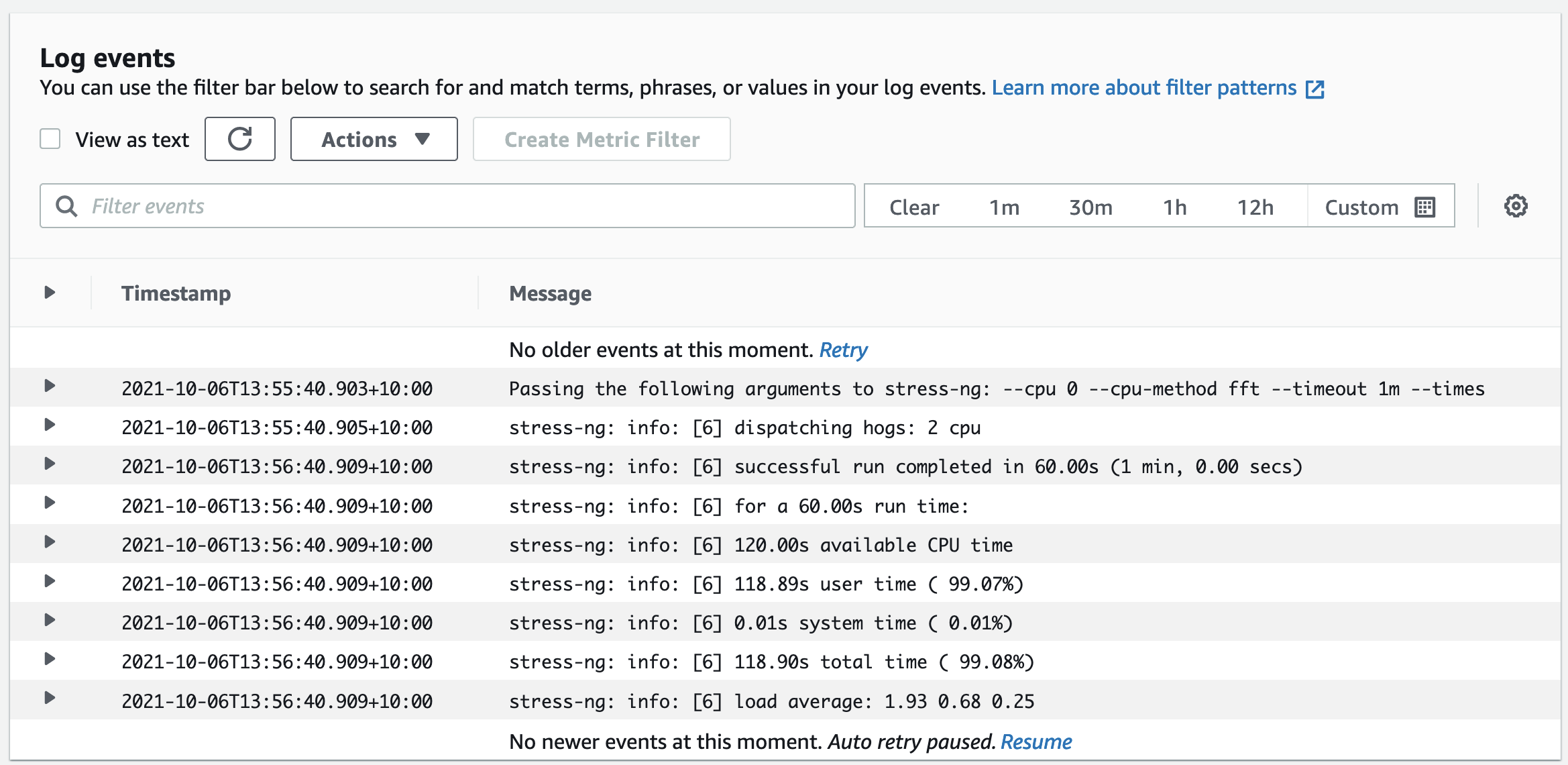Click message 'stress-ng: info: [6] dispatching hogs: 2 cpu'

click(744, 427)
